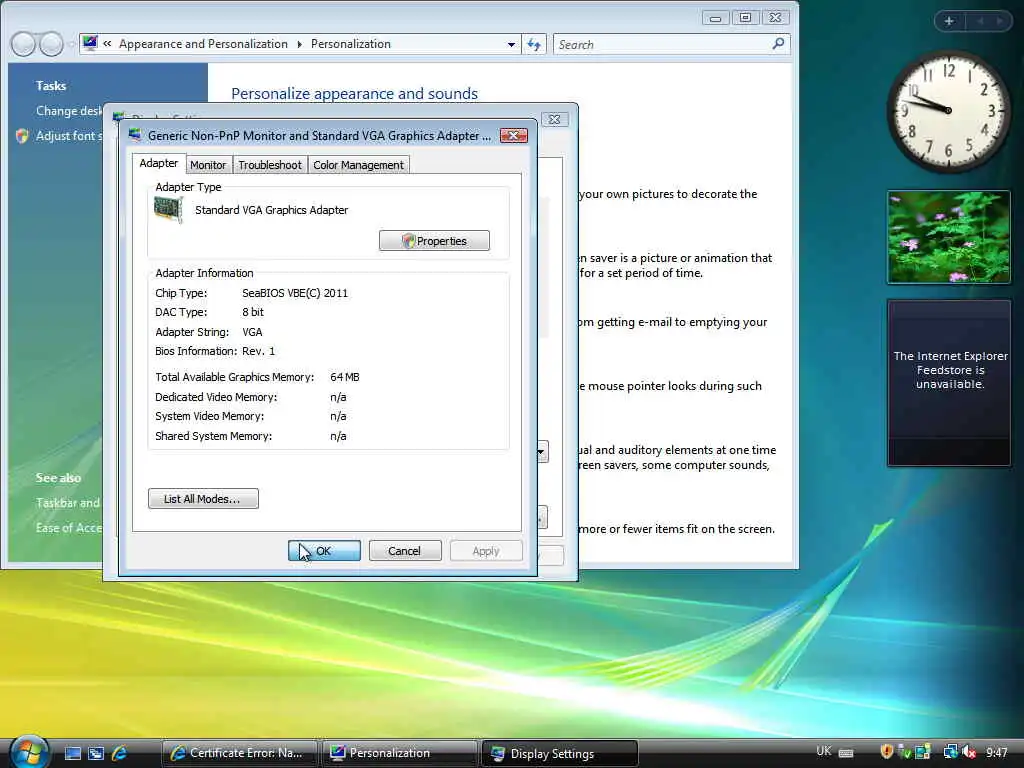Click the search magnifier icon
Image resolution: width=1024 pixels, height=768 pixels.
point(778,44)
